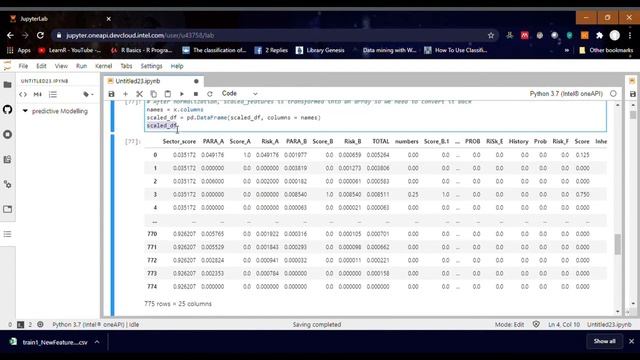The width and height of the screenshot is (640, 360).
Task: Close the downloads bar
Action: tap(631, 341)
